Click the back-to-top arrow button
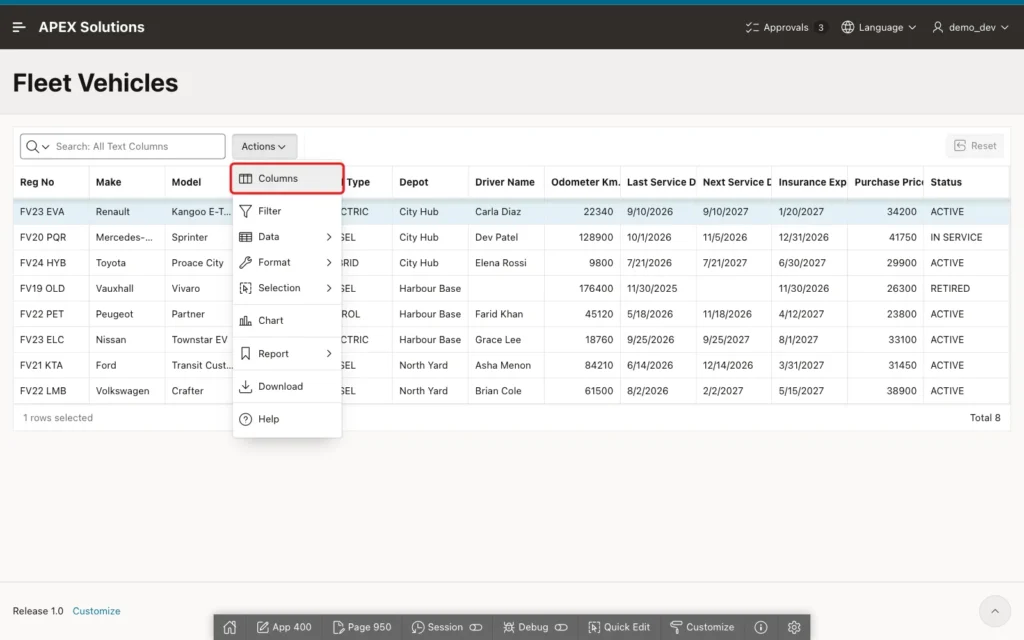Screen dimensions: 1024x640 [995, 611]
